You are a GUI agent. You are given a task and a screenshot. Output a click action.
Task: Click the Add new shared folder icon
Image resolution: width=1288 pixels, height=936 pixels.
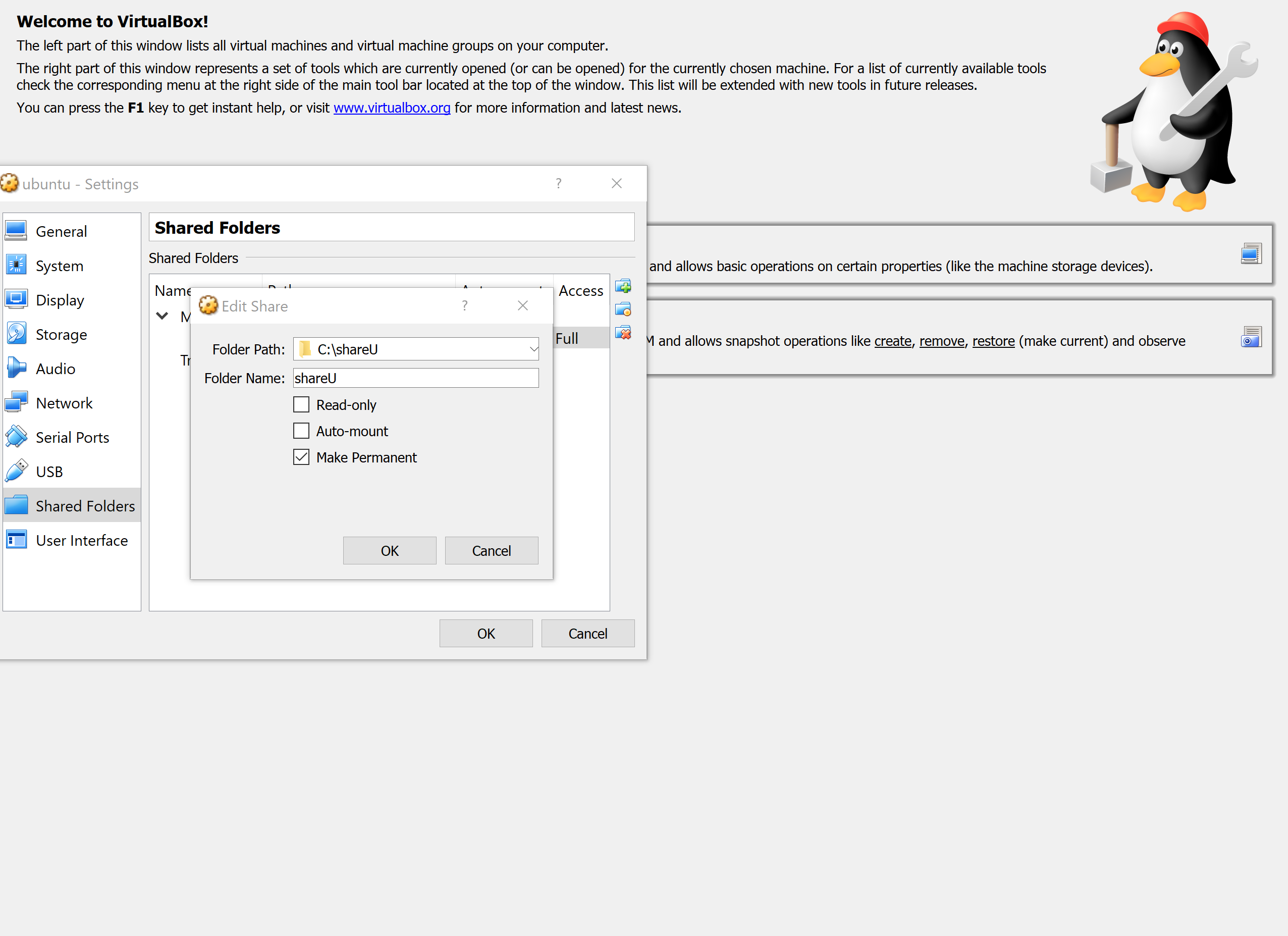coord(623,286)
